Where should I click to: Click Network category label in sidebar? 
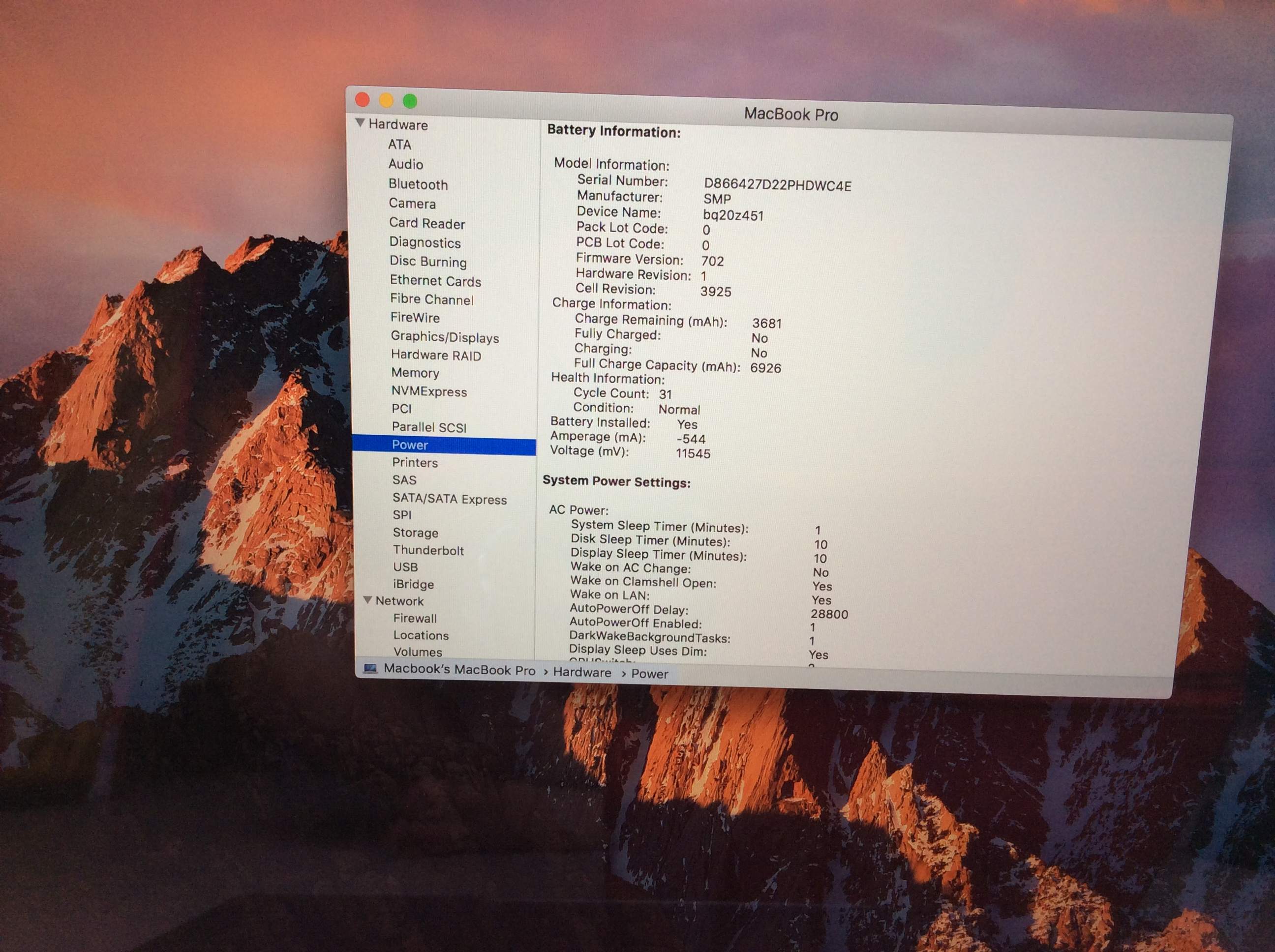tap(399, 601)
